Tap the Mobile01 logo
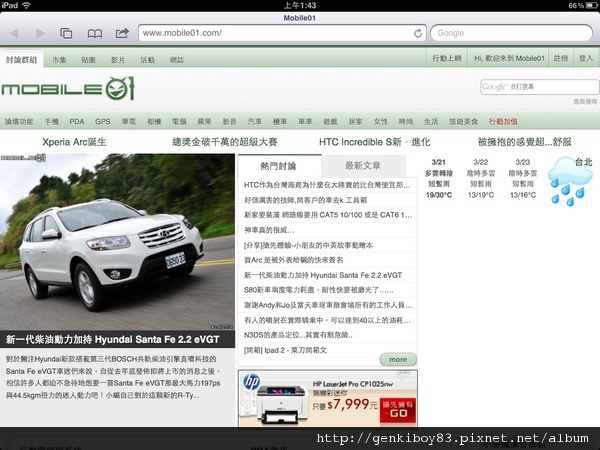The height and width of the screenshot is (450, 600). tap(68, 88)
